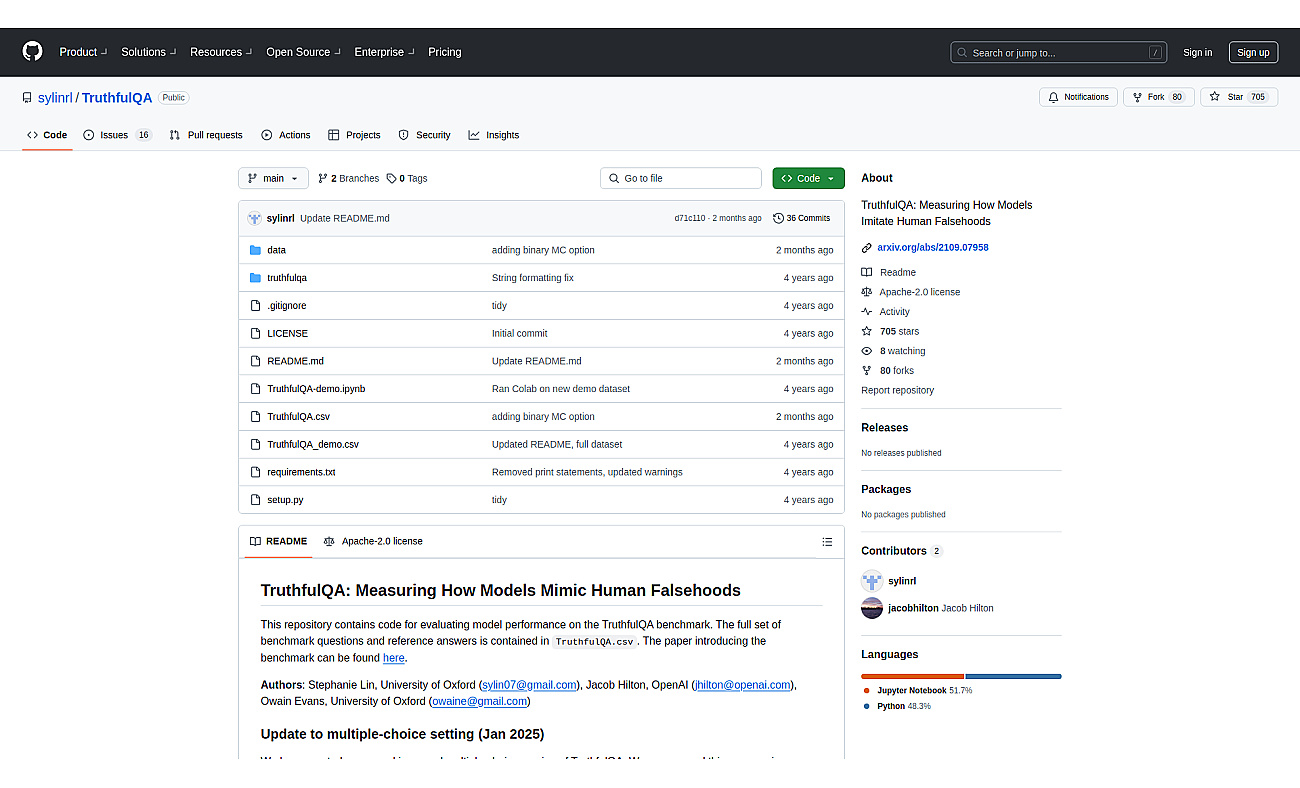Screen dimensions: 1300x788
Task: Expand the Enterprise menu
Action: pos(384,52)
